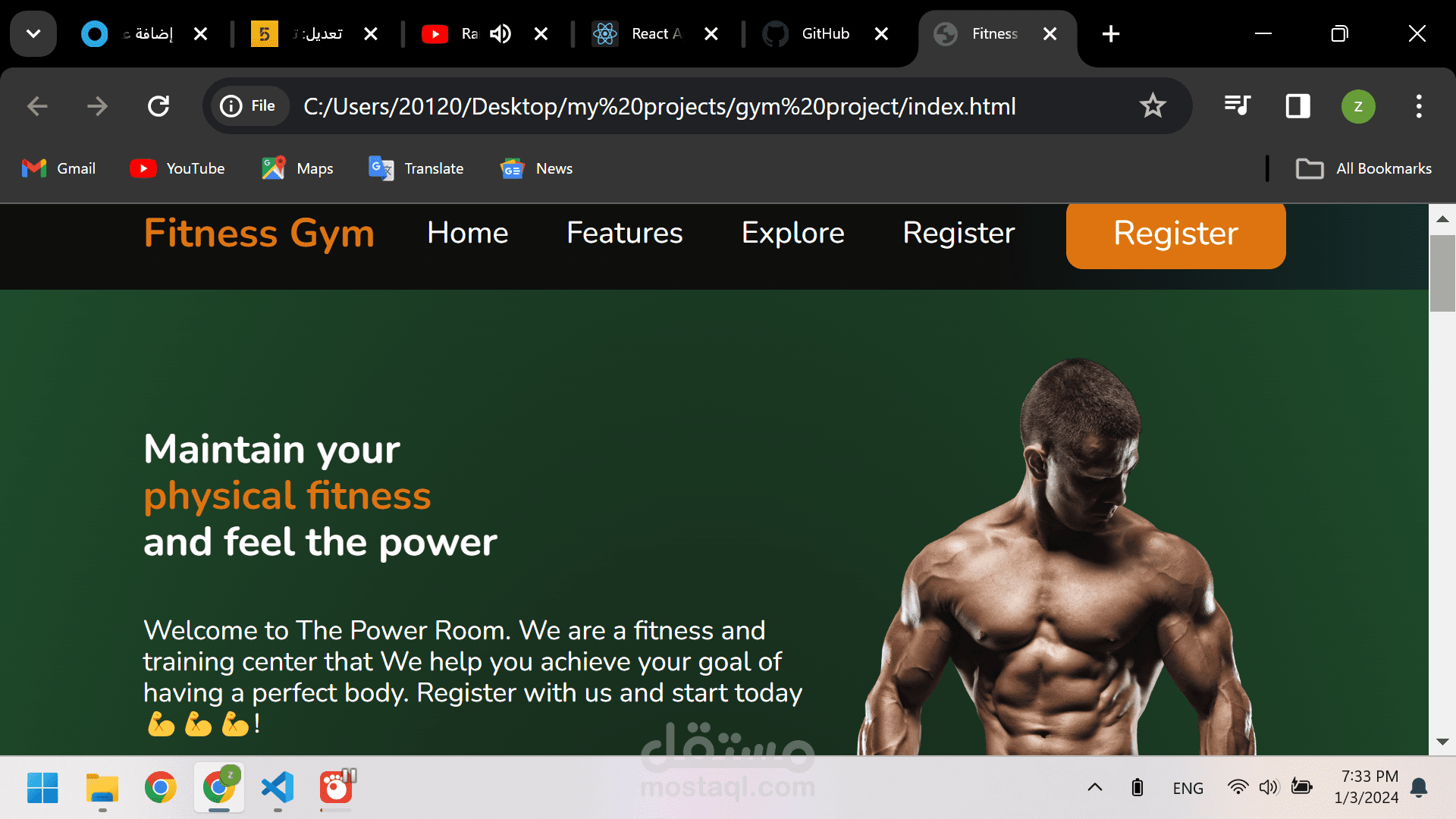Image resolution: width=1456 pixels, height=819 pixels.
Task: Mute the playing YouTube tab
Action: point(500,33)
